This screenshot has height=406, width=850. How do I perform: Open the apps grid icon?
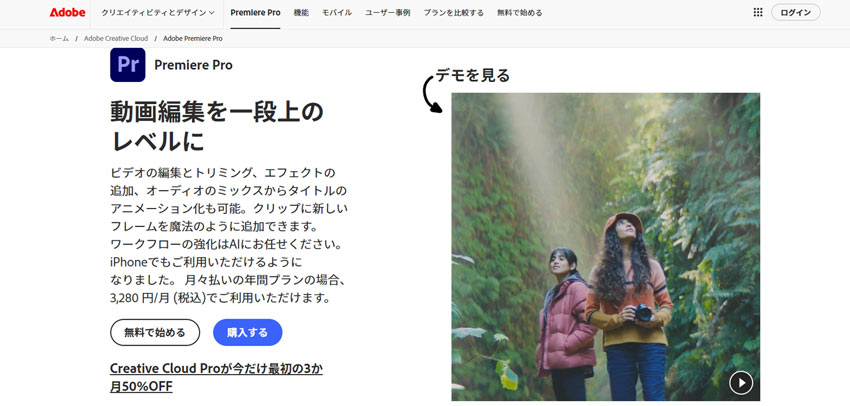tap(758, 12)
